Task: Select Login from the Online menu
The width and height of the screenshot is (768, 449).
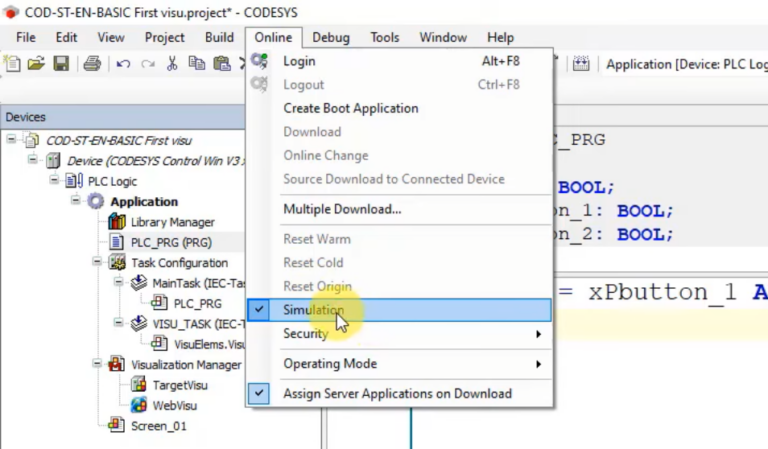Action: [x=299, y=61]
